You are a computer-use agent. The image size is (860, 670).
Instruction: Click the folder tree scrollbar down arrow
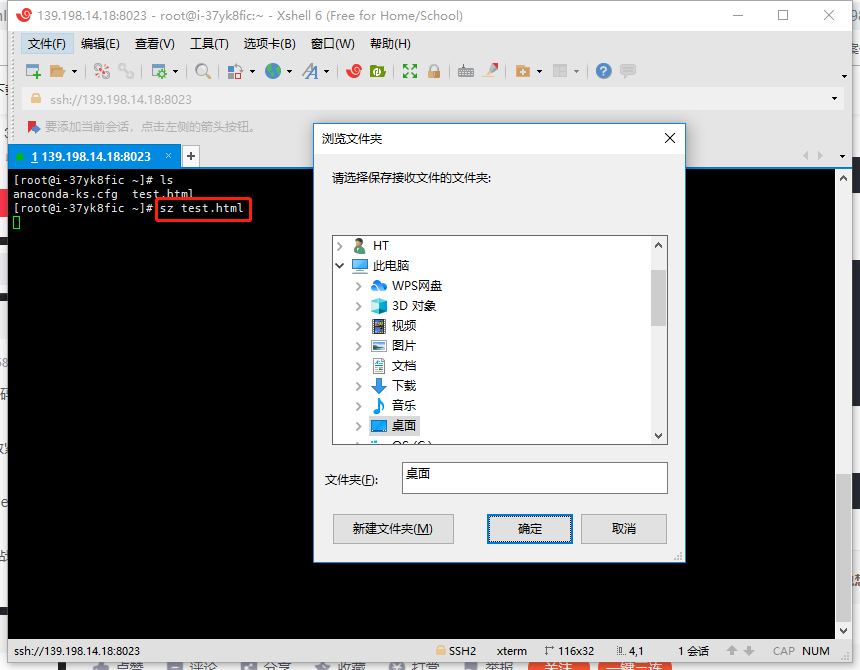click(658, 435)
